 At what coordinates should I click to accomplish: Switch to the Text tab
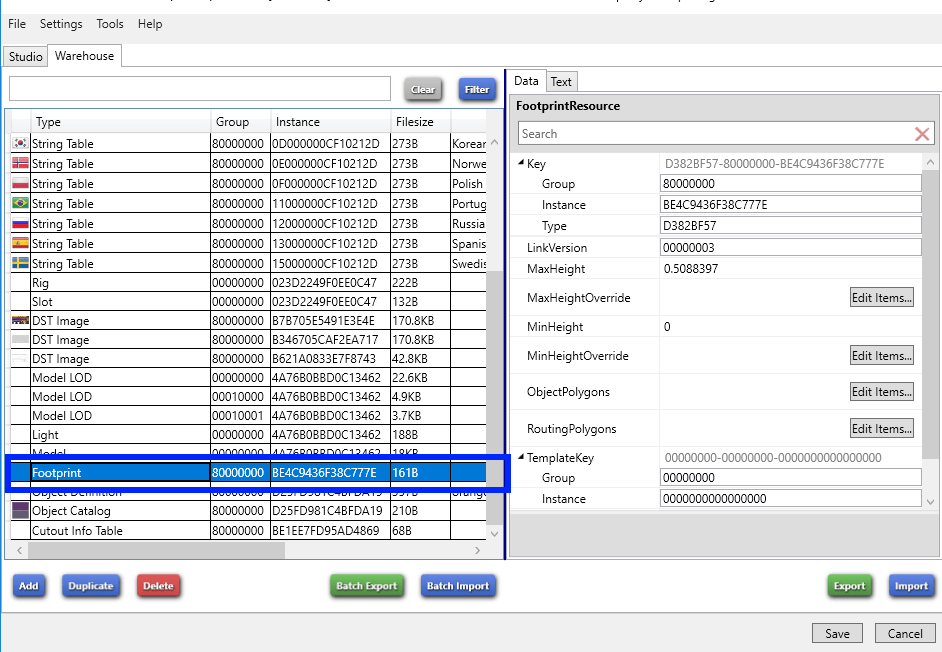click(x=562, y=82)
